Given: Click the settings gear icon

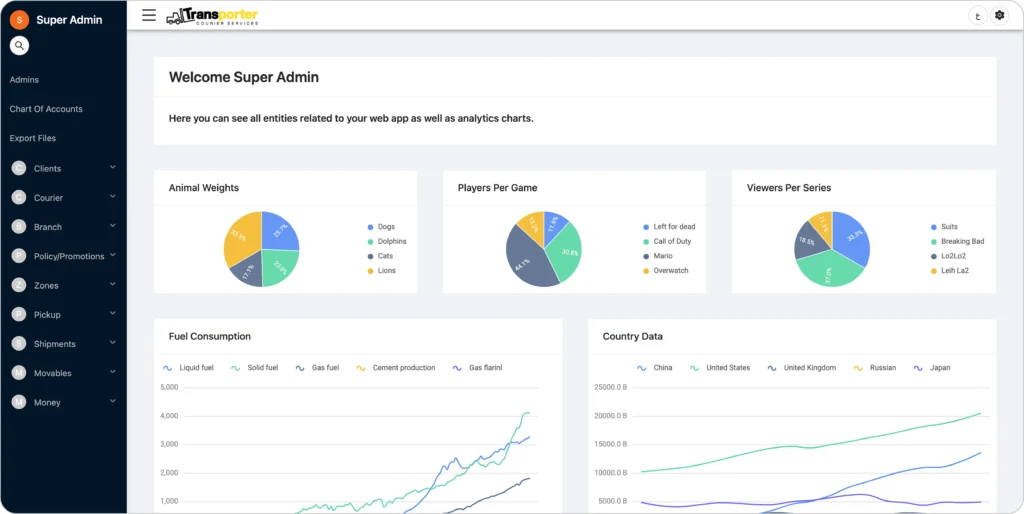Looking at the screenshot, I should (x=998, y=15).
